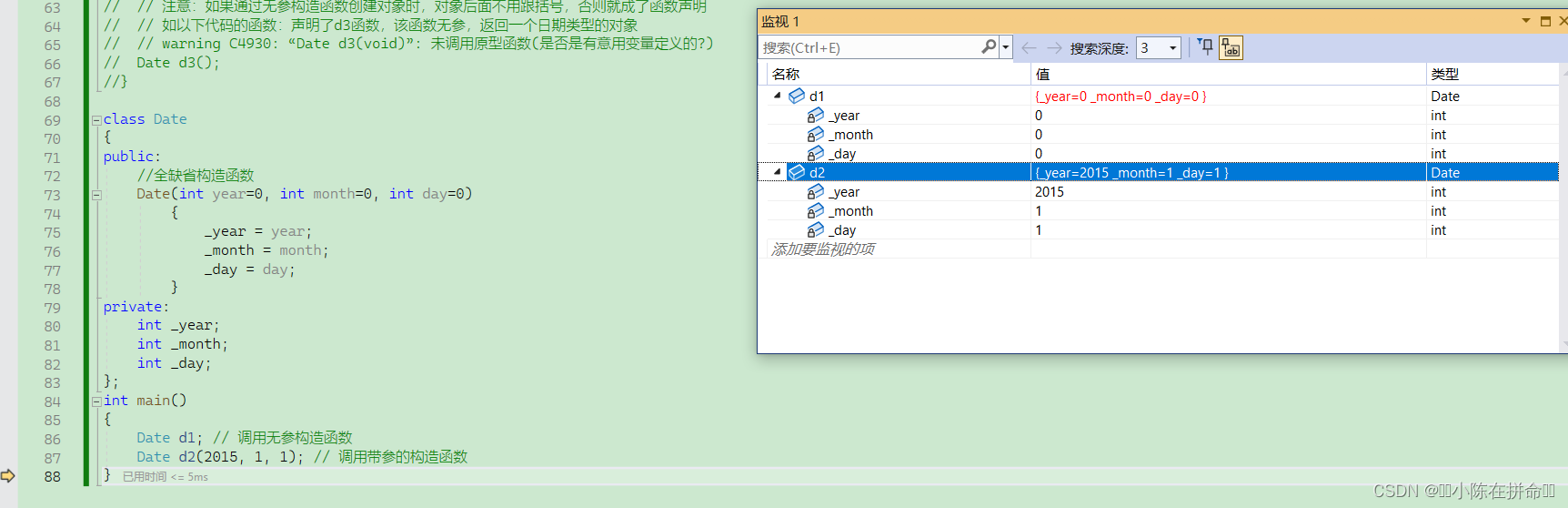The height and width of the screenshot is (508, 1568).
Task: Click the _day field icon under d1
Action: (816, 154)
